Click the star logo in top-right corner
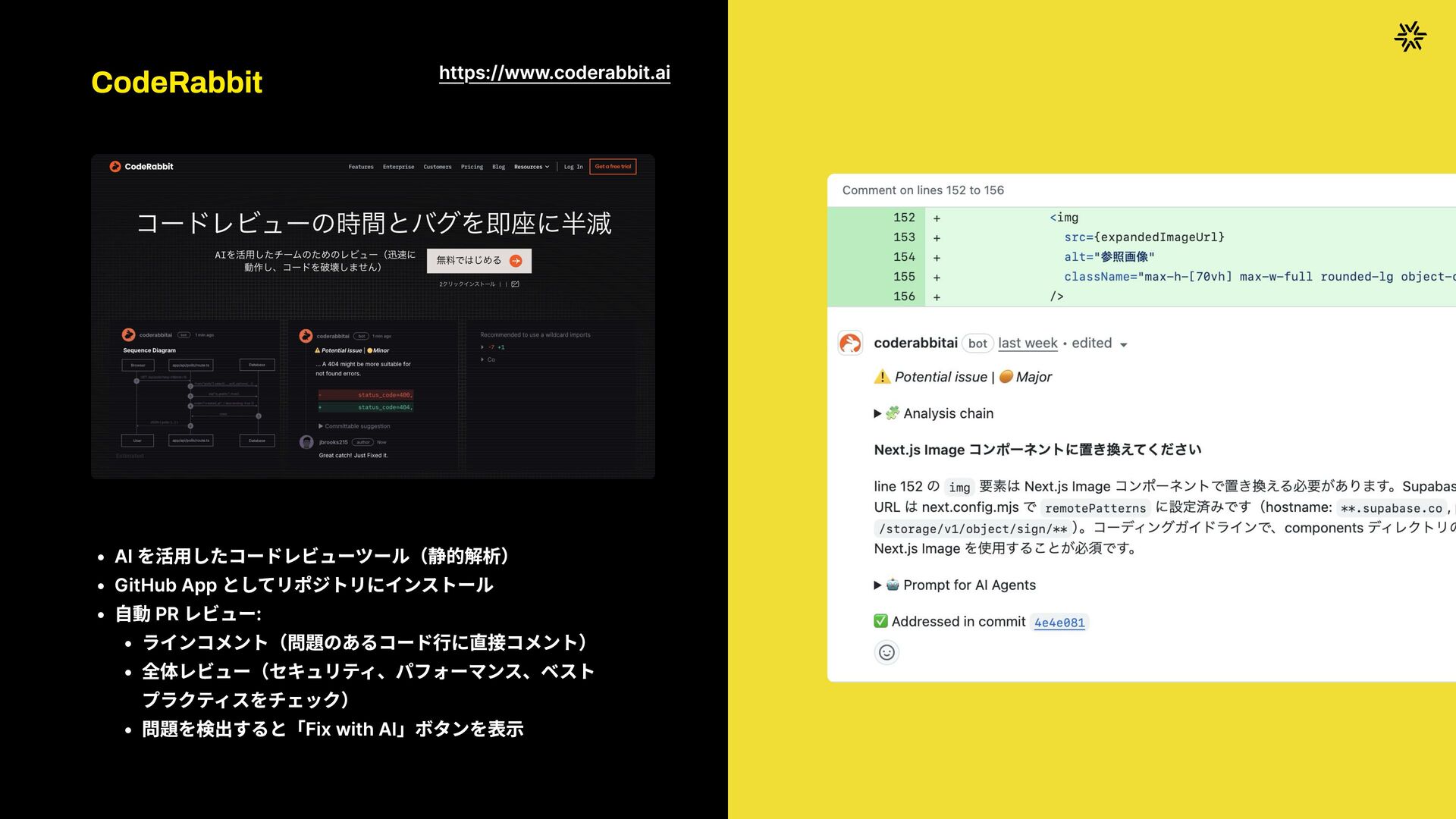This screenshot has width=1456, height=819. (1410, 36)
